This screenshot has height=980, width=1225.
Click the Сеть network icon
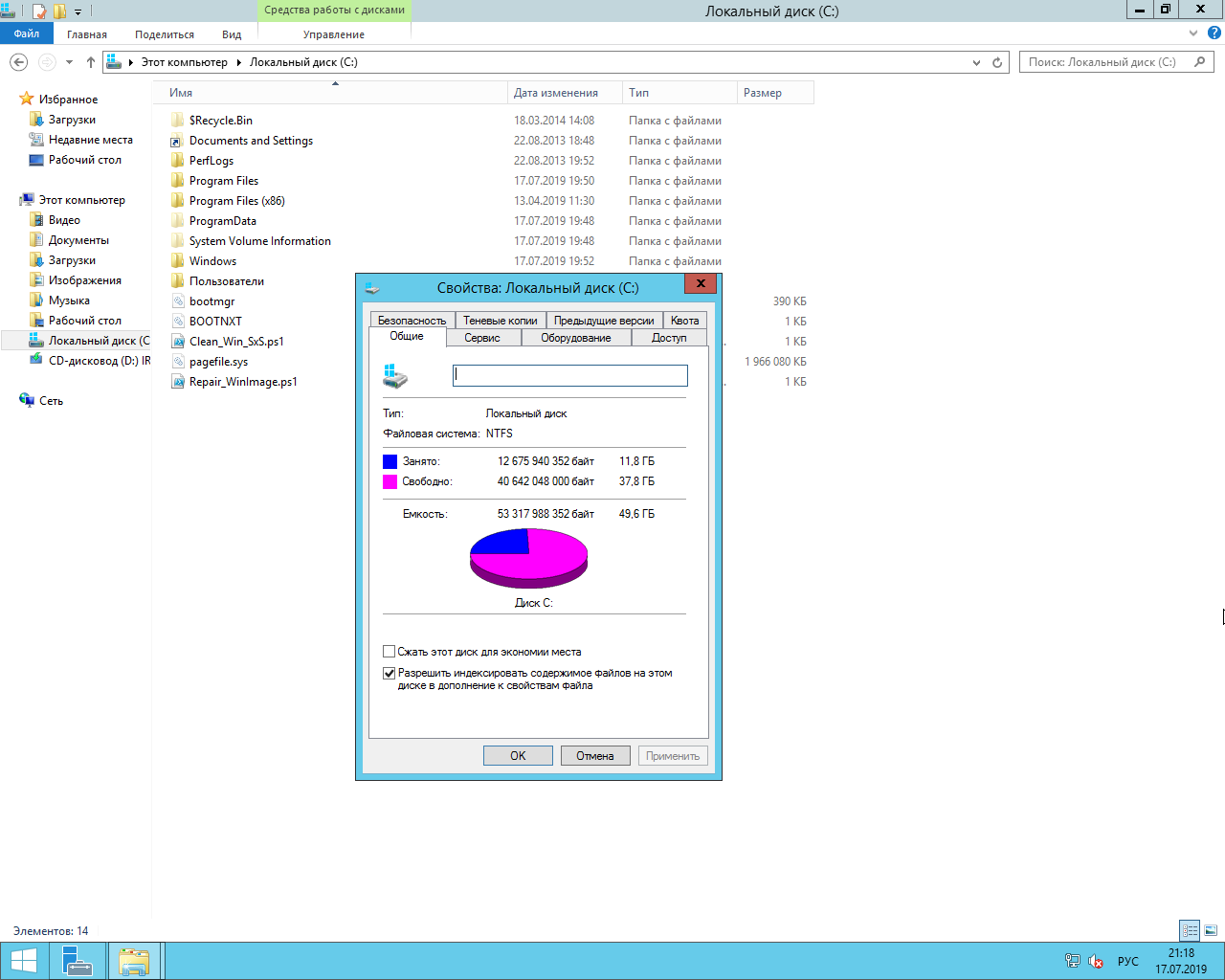(x=27, y=400)
